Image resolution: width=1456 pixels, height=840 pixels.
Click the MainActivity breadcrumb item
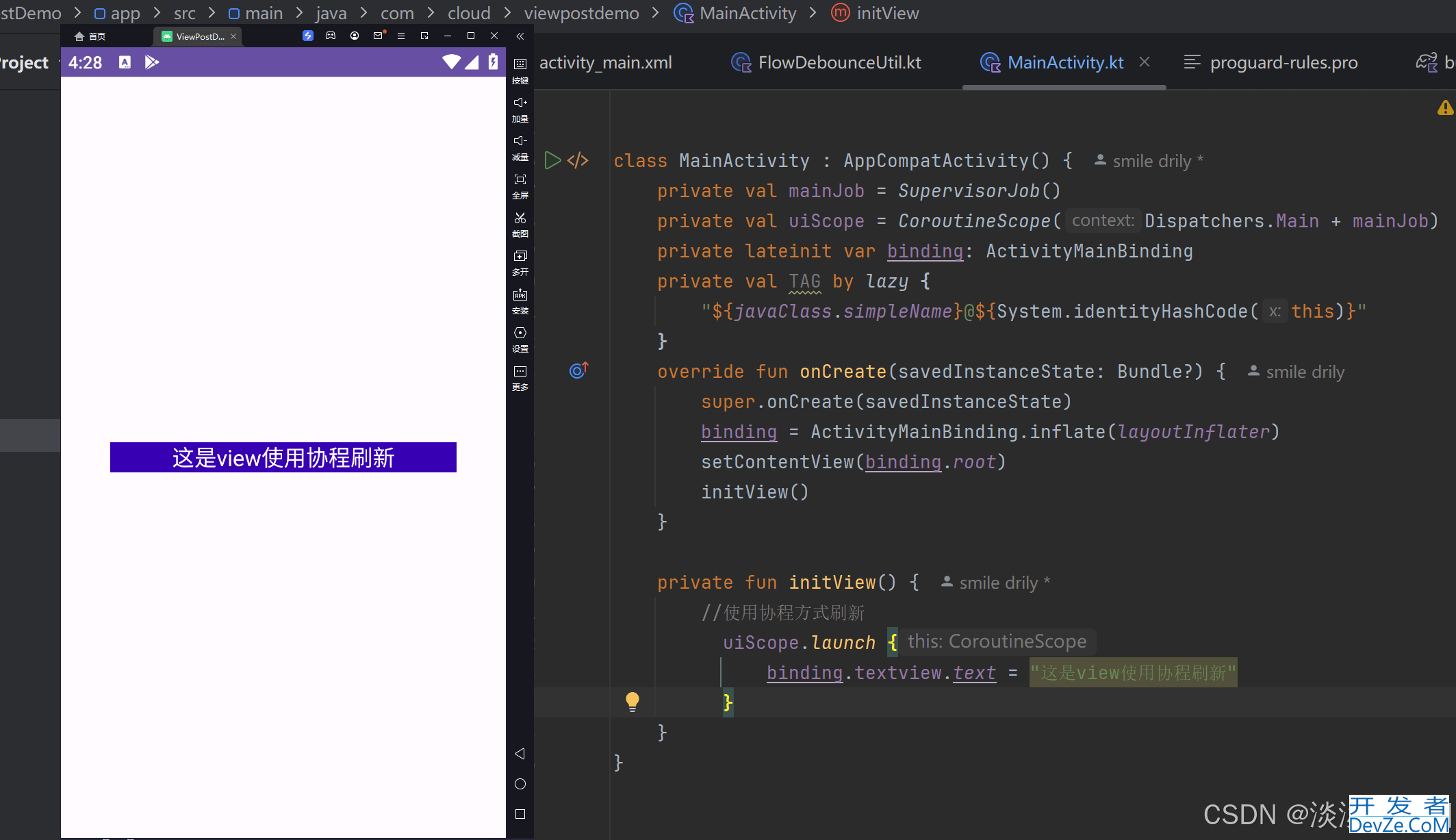click(735, 13)
